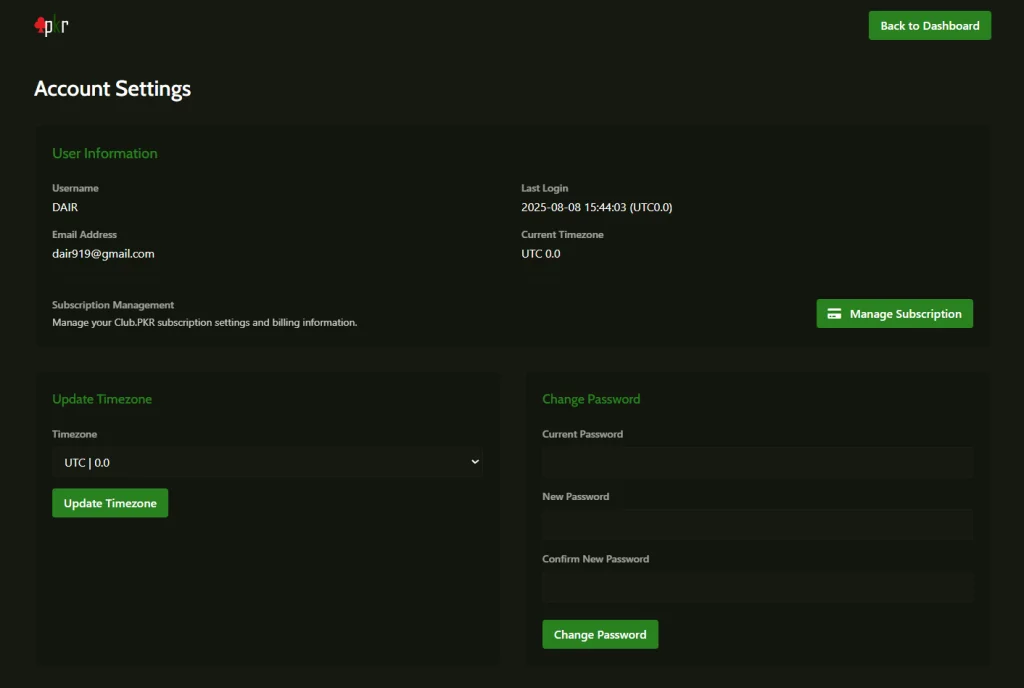This screenshot has width=1024, height=688.
Task: Open the Manage Subscription page
Action: point(894,314)
